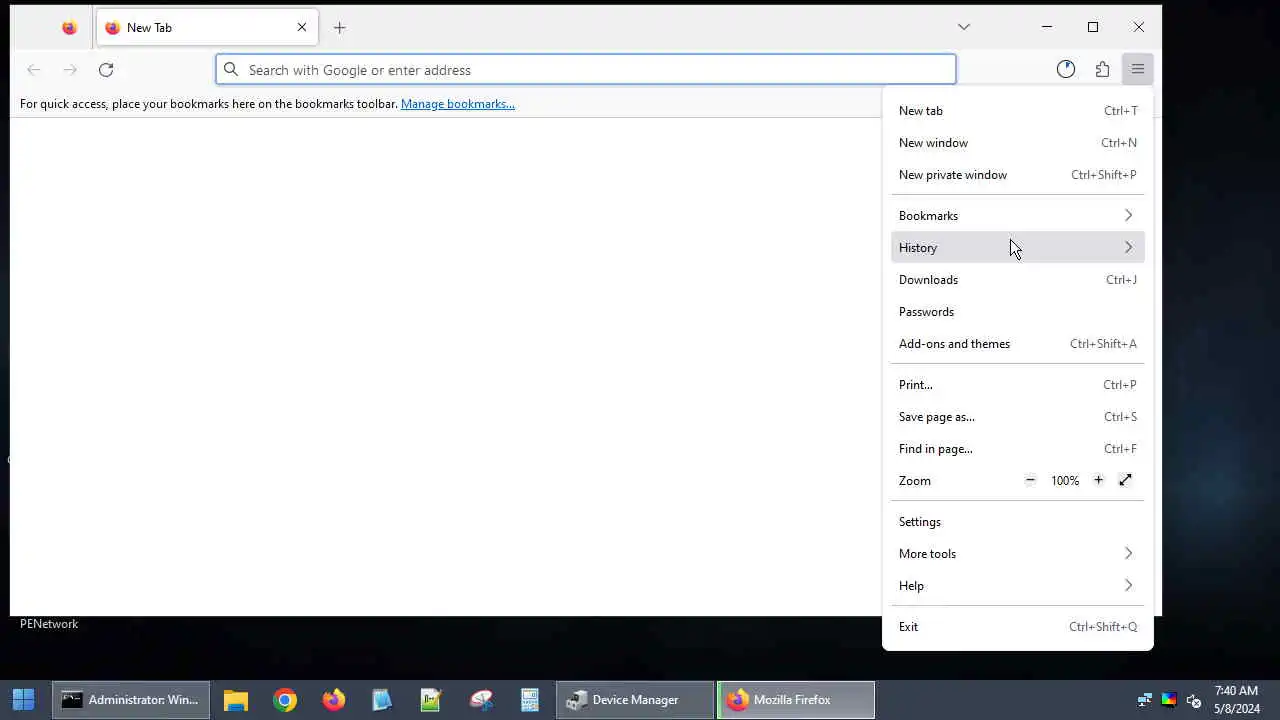Expand the History submenu
The width and height of the screenshot is (1280, 720).
[1018, 248]
